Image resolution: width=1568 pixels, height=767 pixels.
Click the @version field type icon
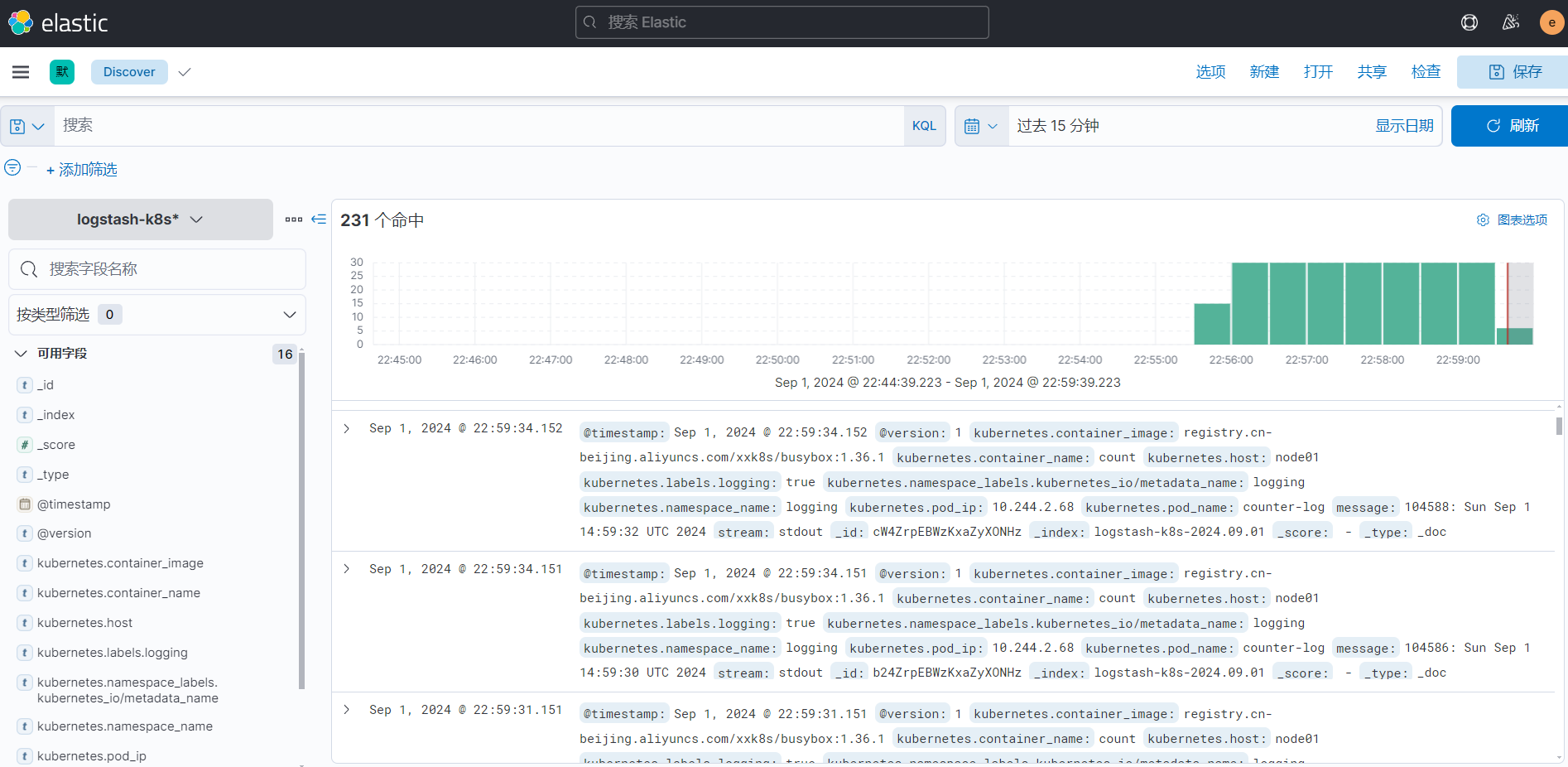(25, 533)
